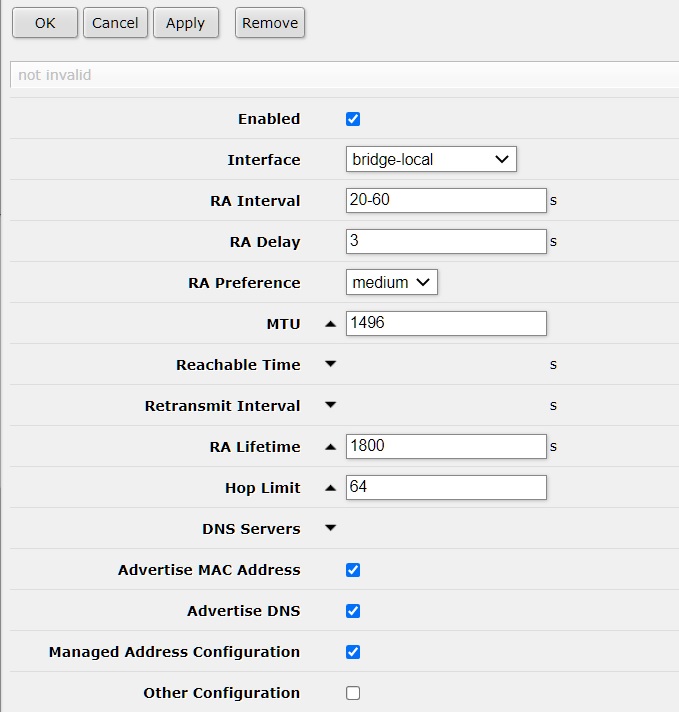Click into the RA Interval field
This screenshot has height=712, width=679.
[446, 200]
